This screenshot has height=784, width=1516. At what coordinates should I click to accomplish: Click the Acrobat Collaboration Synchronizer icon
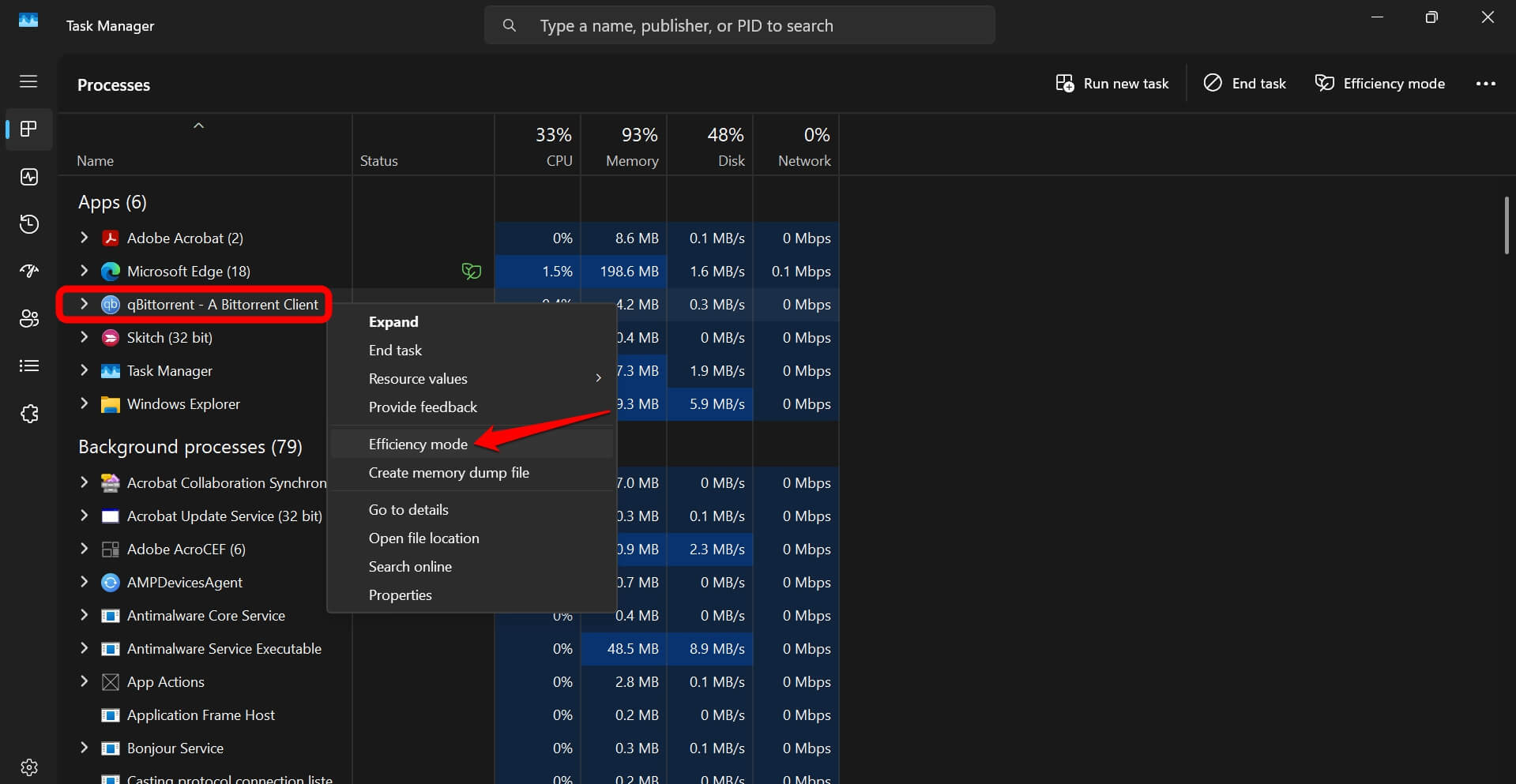[x=111, y=482]
